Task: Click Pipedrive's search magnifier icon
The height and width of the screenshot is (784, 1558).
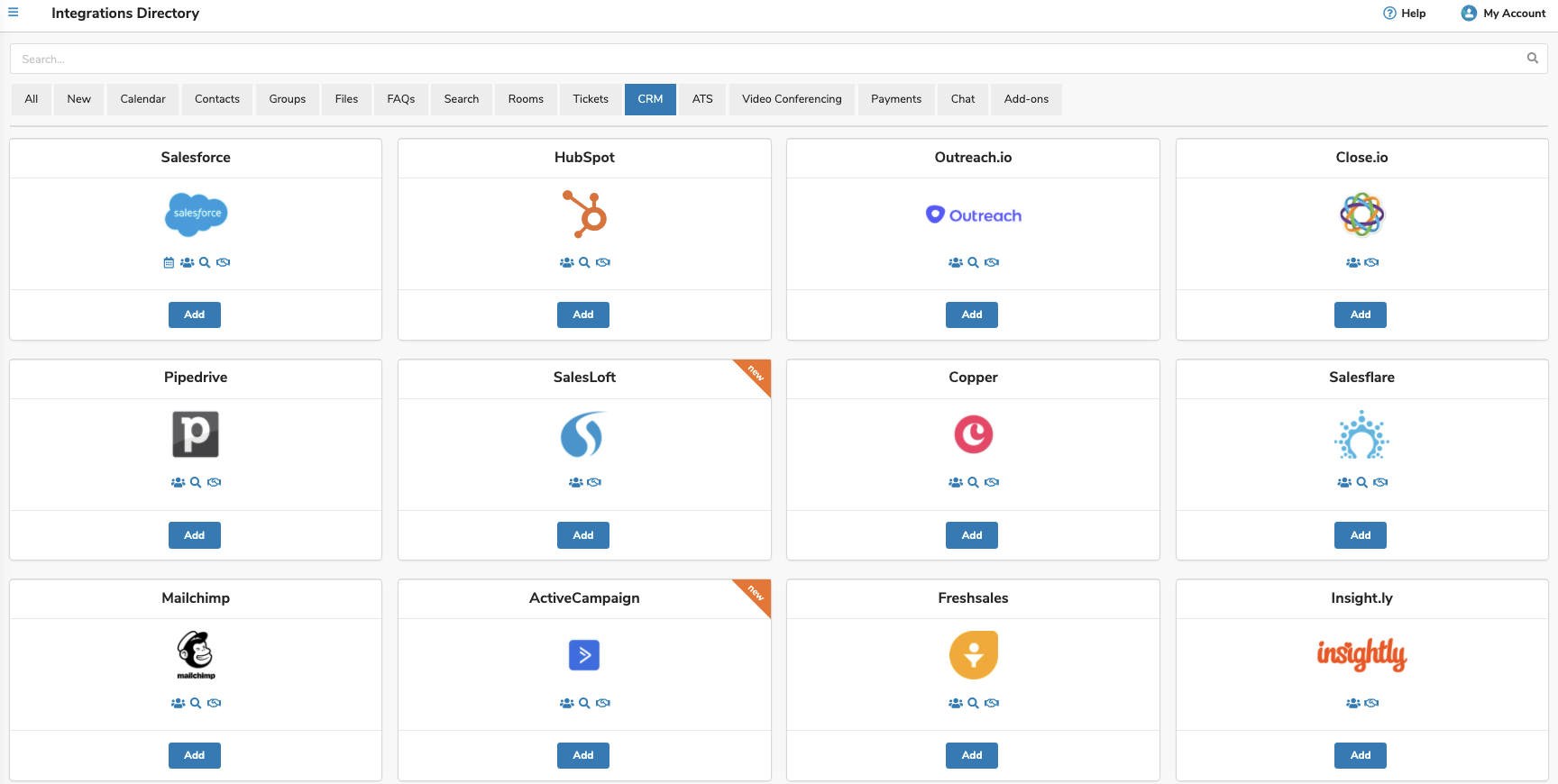Action: 196,482
